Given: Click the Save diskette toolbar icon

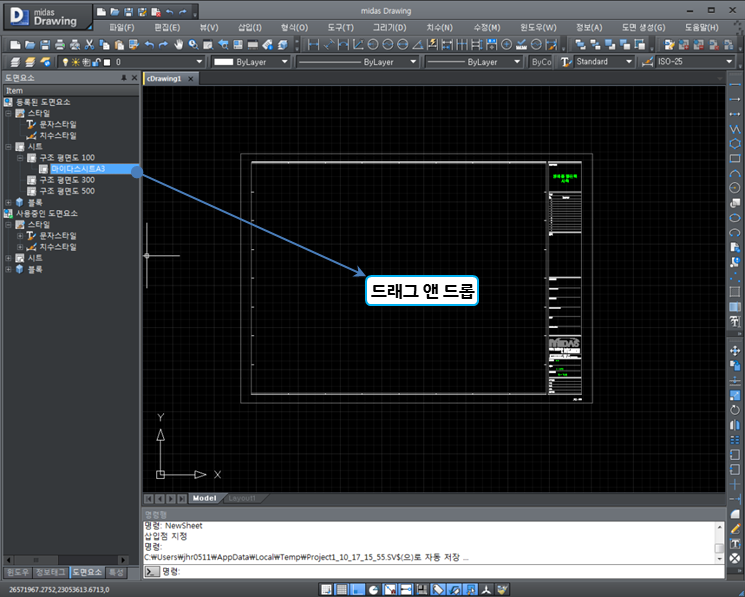Looking at the screenshot, I should tap(45, 45).
